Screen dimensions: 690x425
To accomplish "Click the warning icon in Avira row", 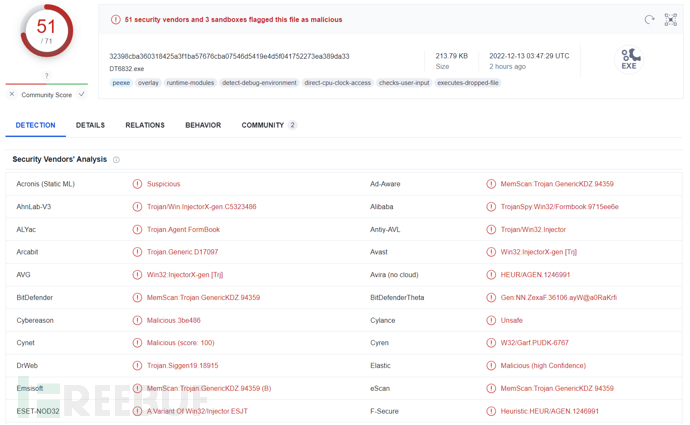I will (x=491, y=275).
